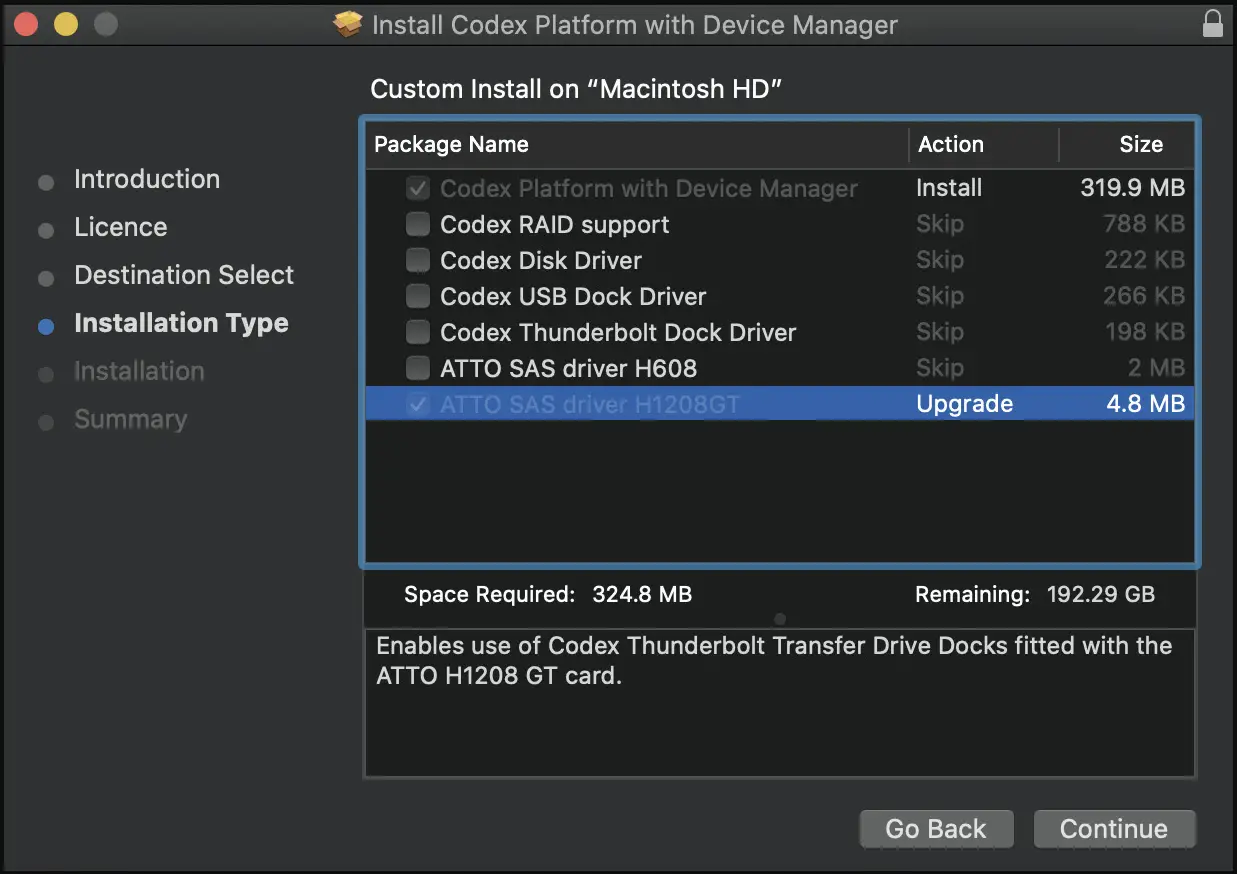
Task: Check the Codex Disk Driver package
Action: tap(417, 260)
